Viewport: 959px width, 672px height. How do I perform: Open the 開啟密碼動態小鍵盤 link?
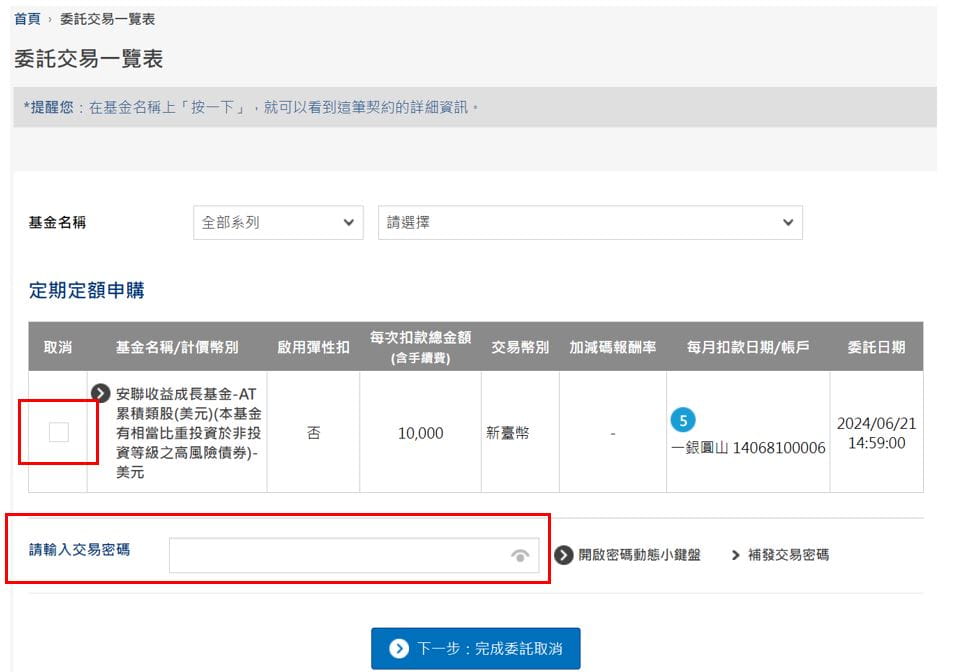tap(639, 555)
